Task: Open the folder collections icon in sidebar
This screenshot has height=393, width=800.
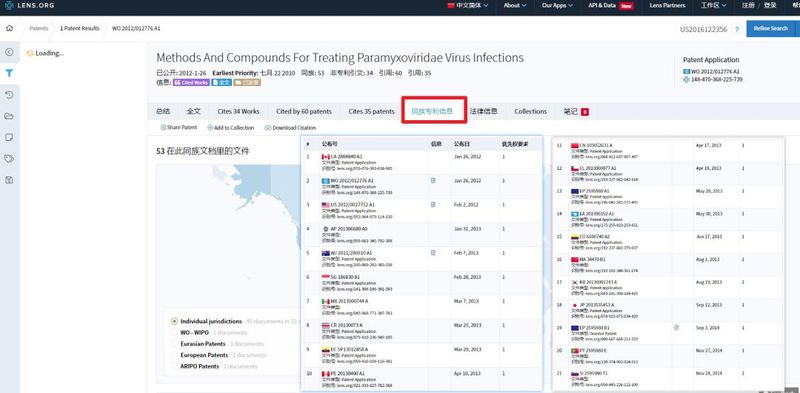Action: point(9,116)
